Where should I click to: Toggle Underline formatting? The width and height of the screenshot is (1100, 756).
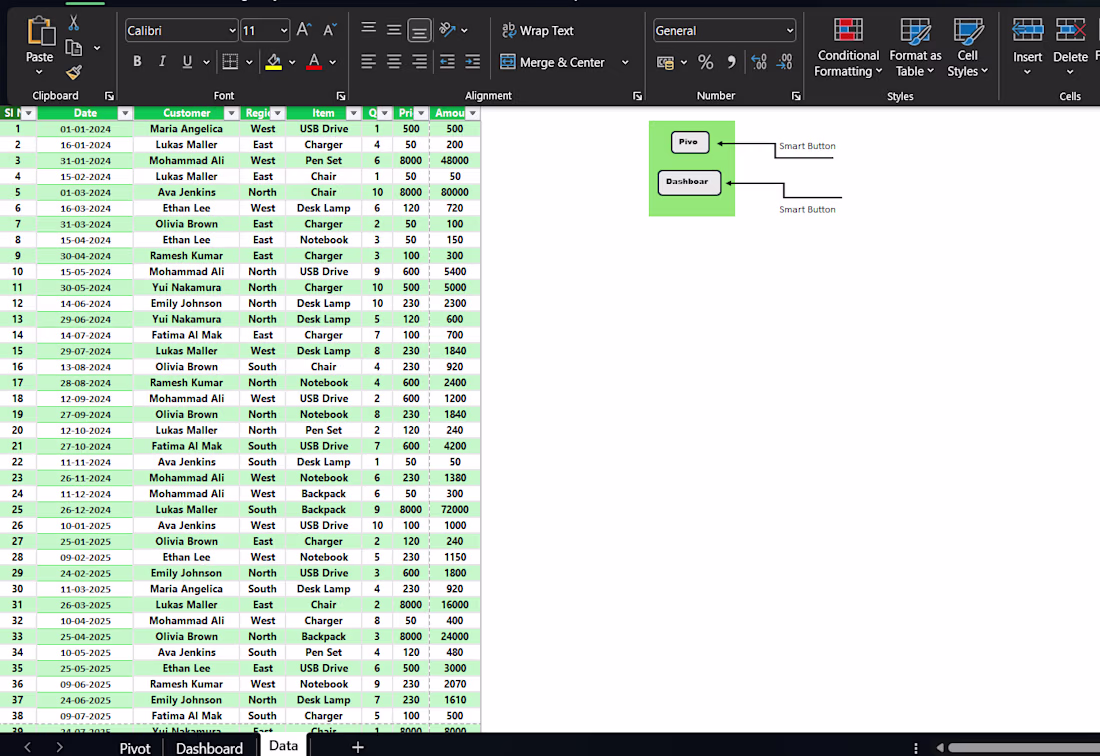click(x=187, y=62)
